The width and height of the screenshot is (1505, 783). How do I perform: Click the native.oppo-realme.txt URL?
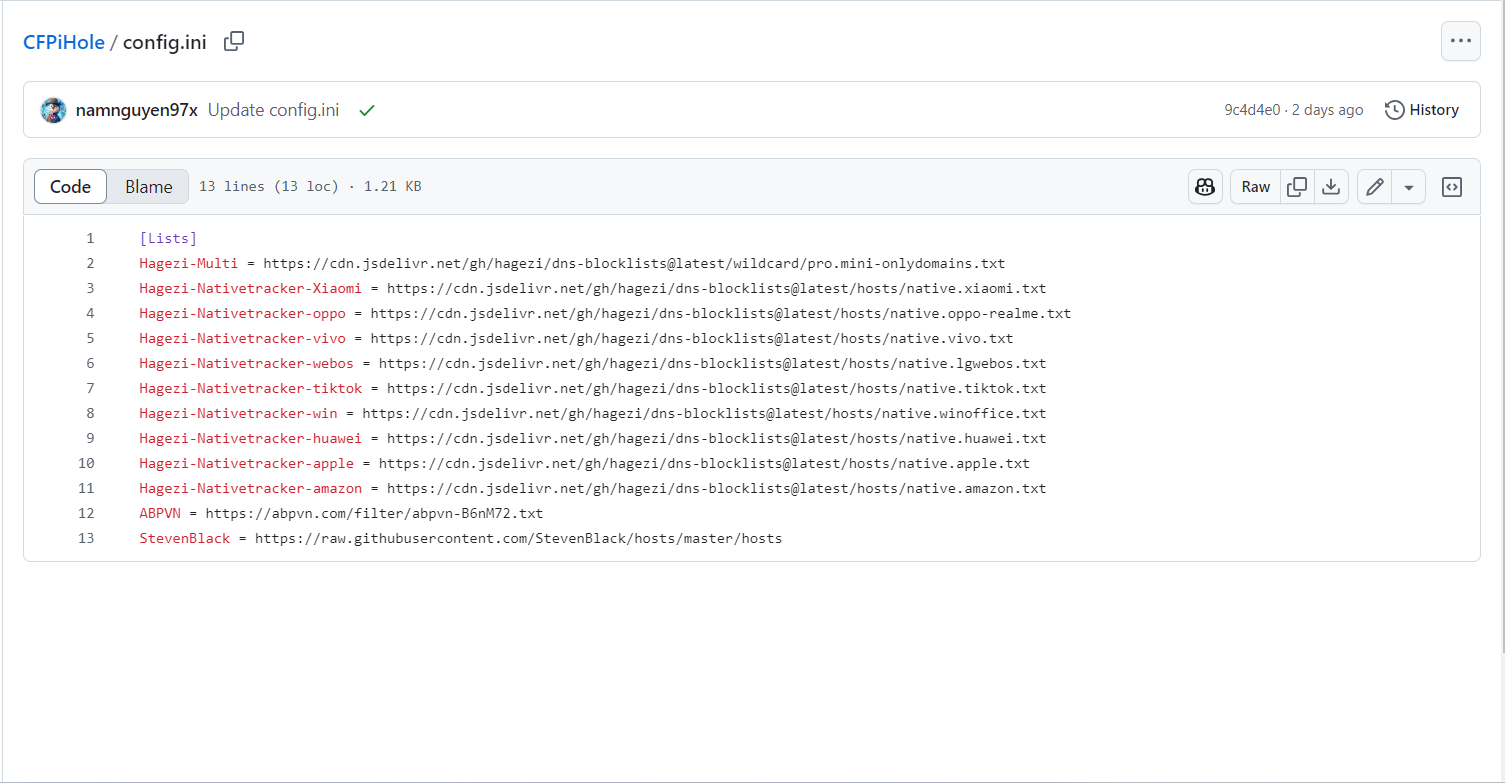tap(721, 313)
